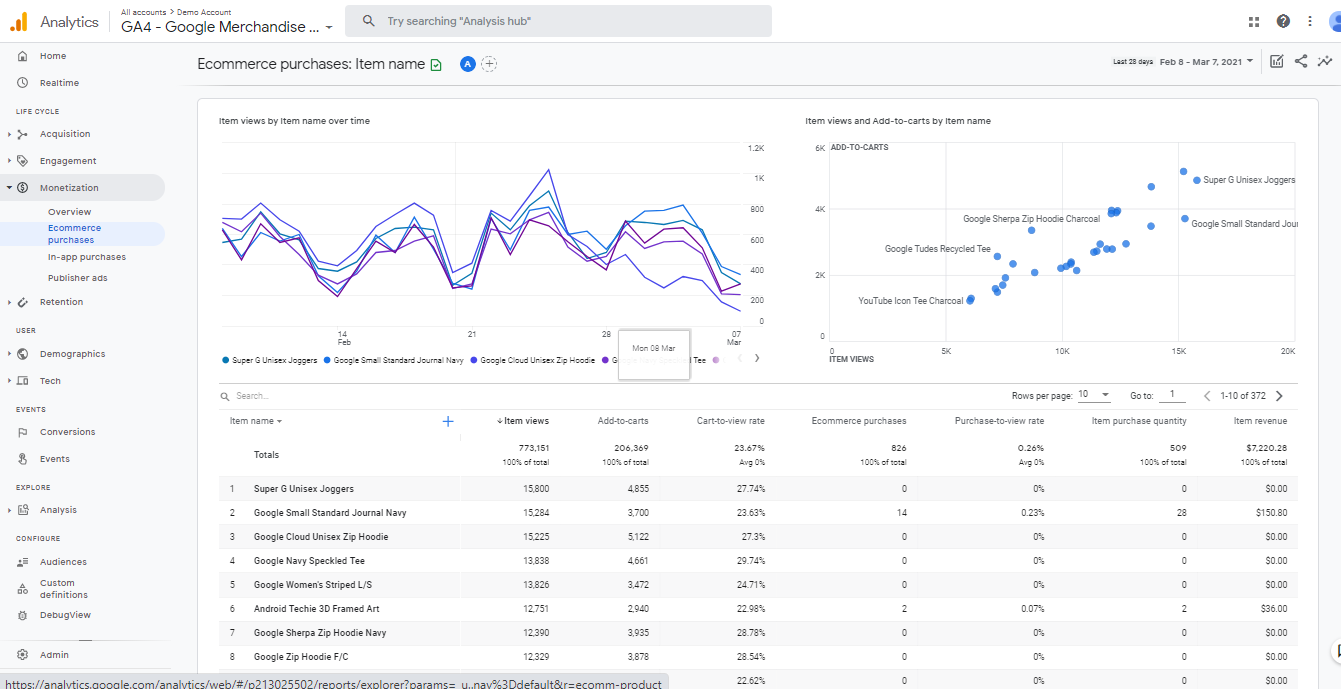The image size is (1341, 689).
Task: Click the dashed Add comparison circle
Action: [489, 63]
